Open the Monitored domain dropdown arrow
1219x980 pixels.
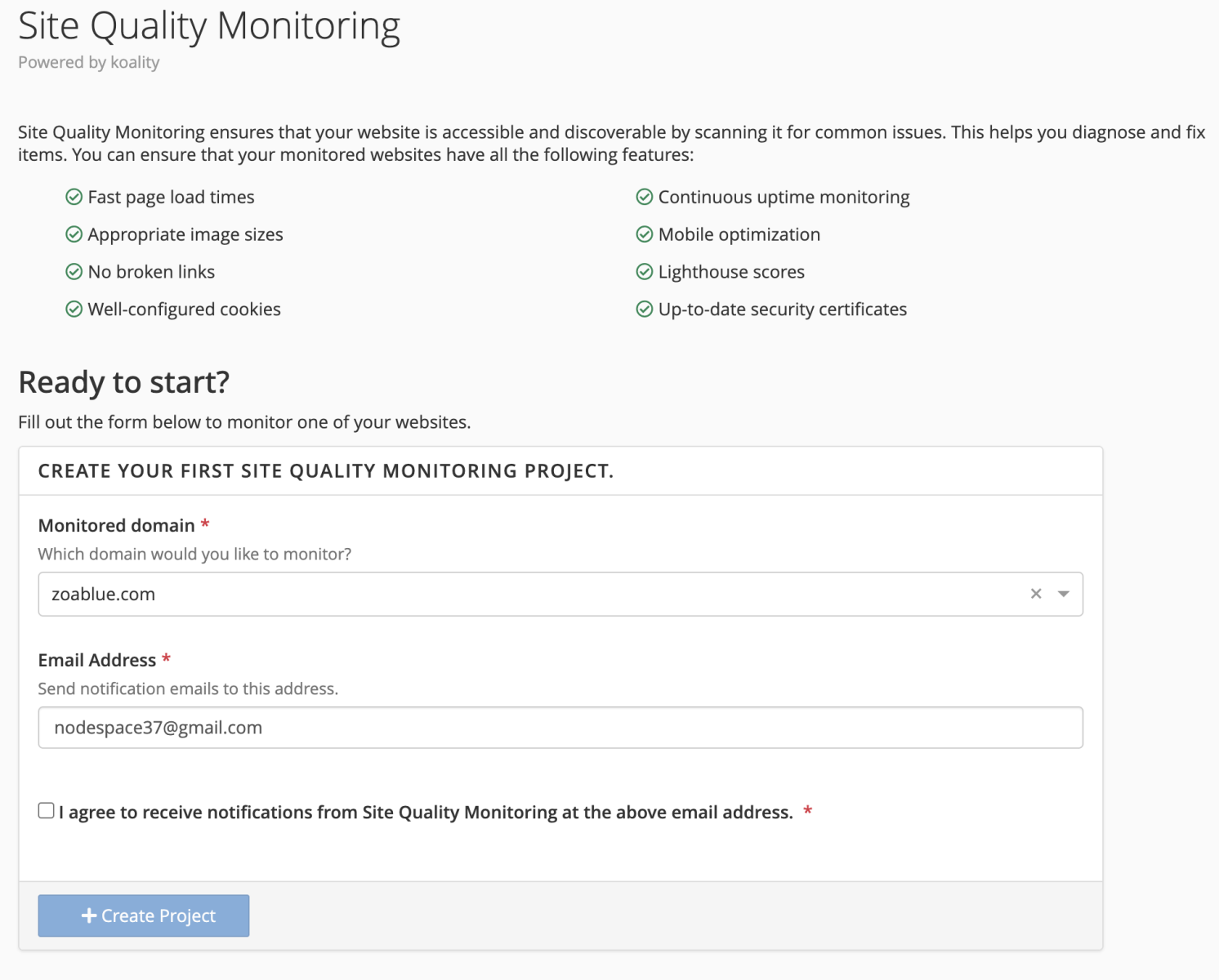[1063, 594]
